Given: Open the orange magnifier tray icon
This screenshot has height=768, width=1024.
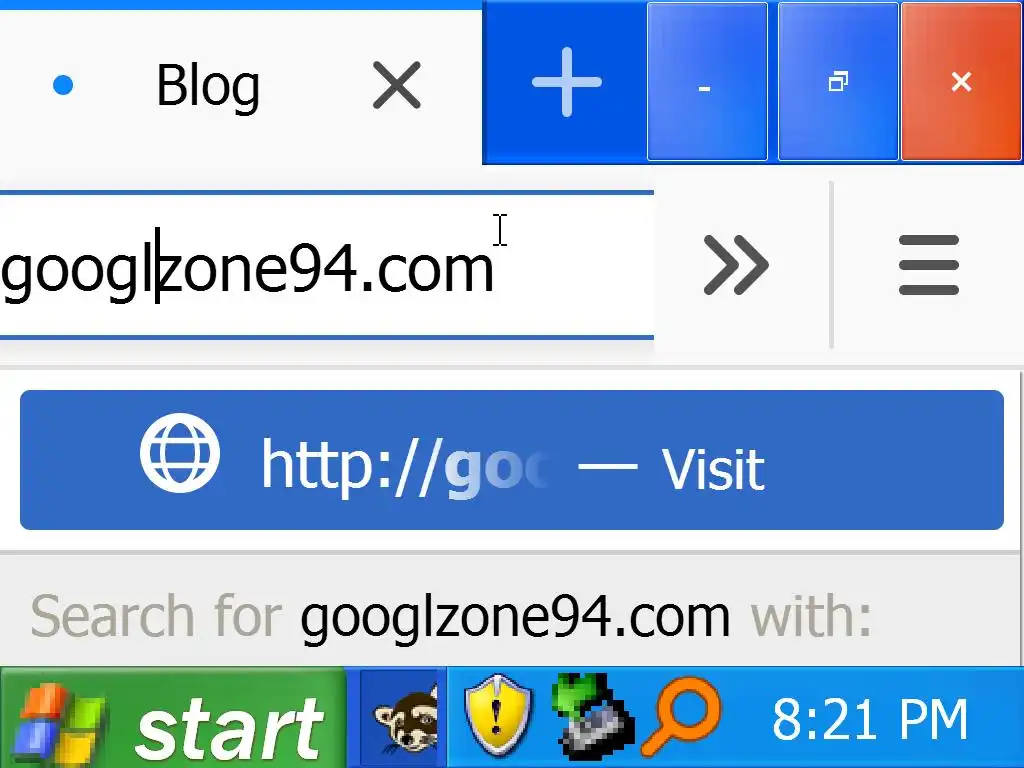Looking at the screenshot, I should tap(682, 714).
